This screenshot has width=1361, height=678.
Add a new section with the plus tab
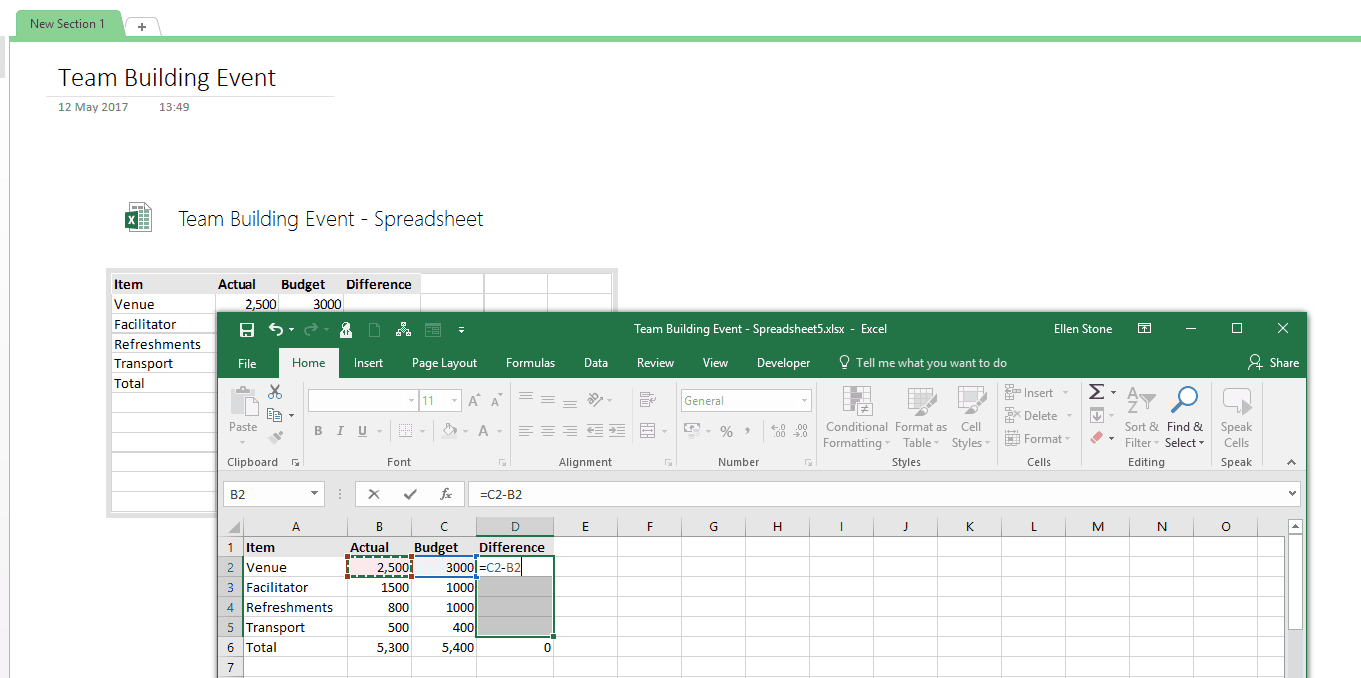coord(142,27)
